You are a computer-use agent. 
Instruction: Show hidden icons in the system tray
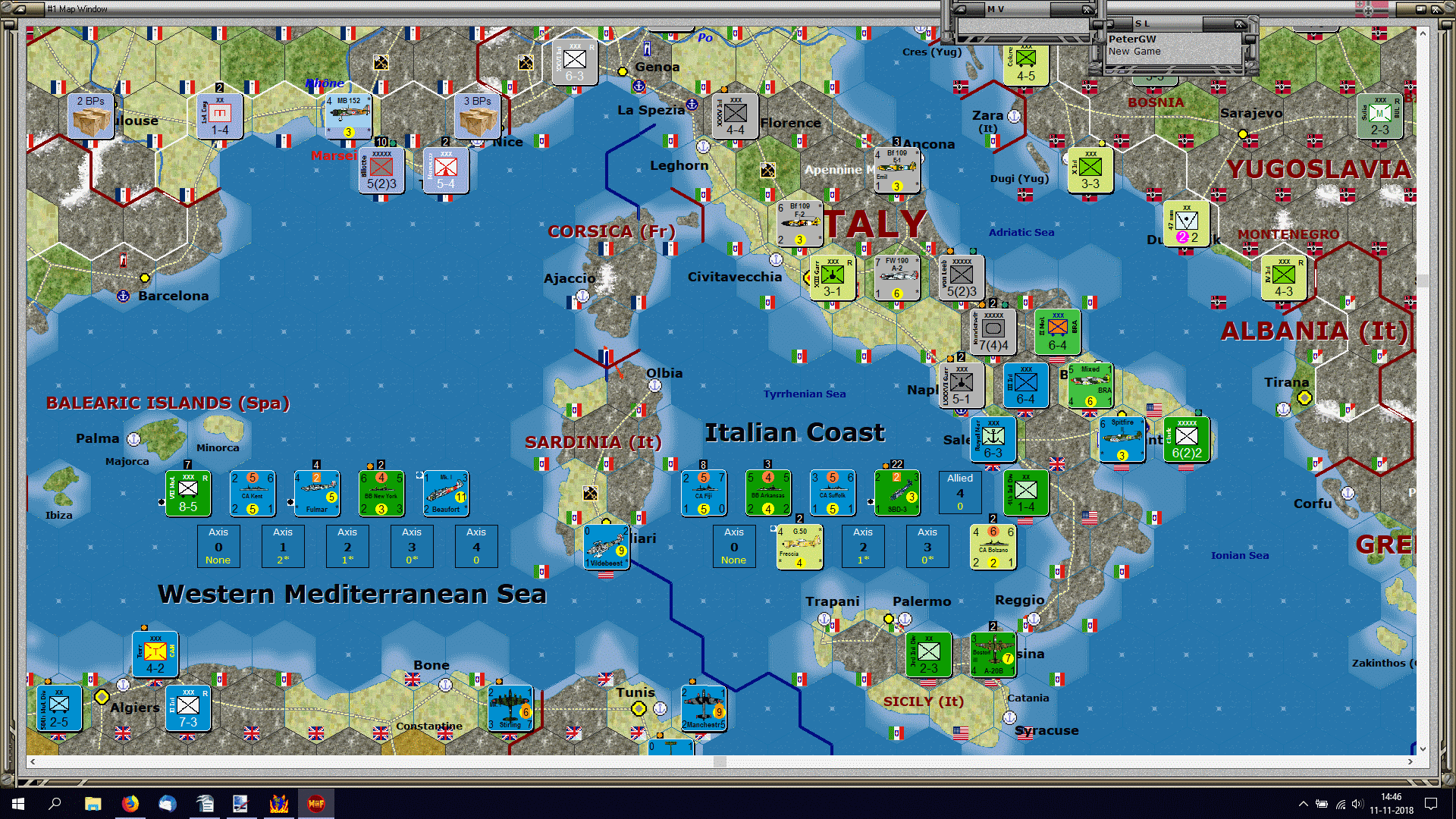tap(1304, 803)
